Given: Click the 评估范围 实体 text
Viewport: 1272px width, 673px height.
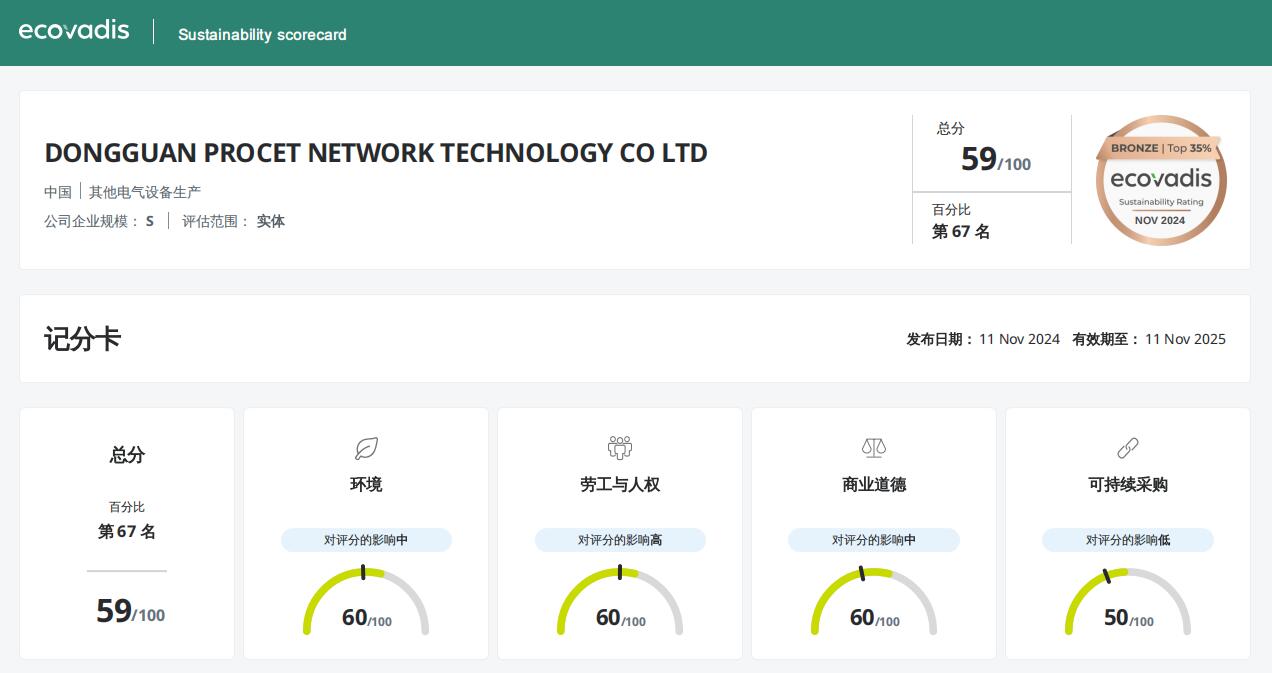Looking at the screenshot, I should click(233, 221).
